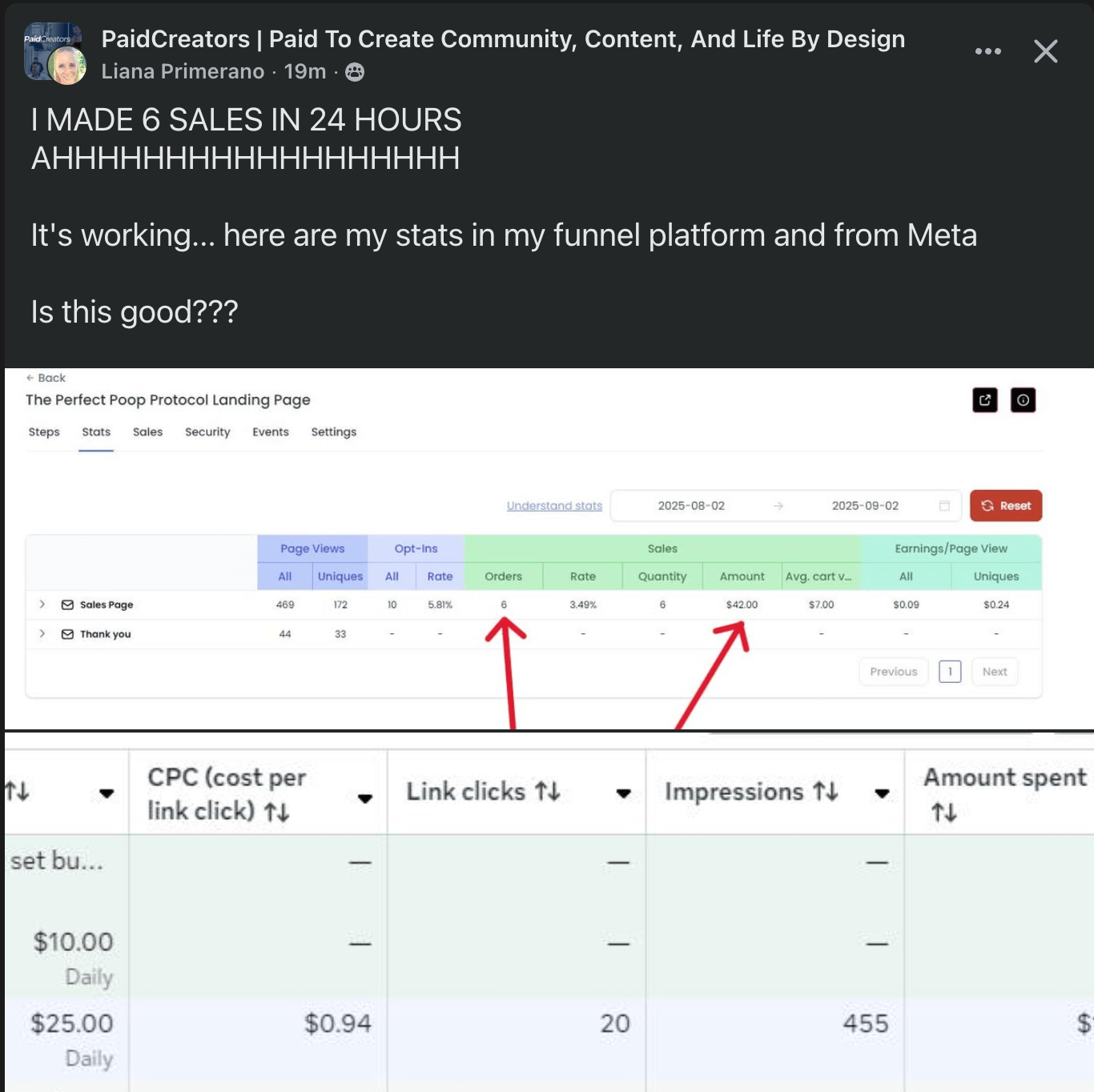
Task: Open the Settings tab
Action: [333, 432]
